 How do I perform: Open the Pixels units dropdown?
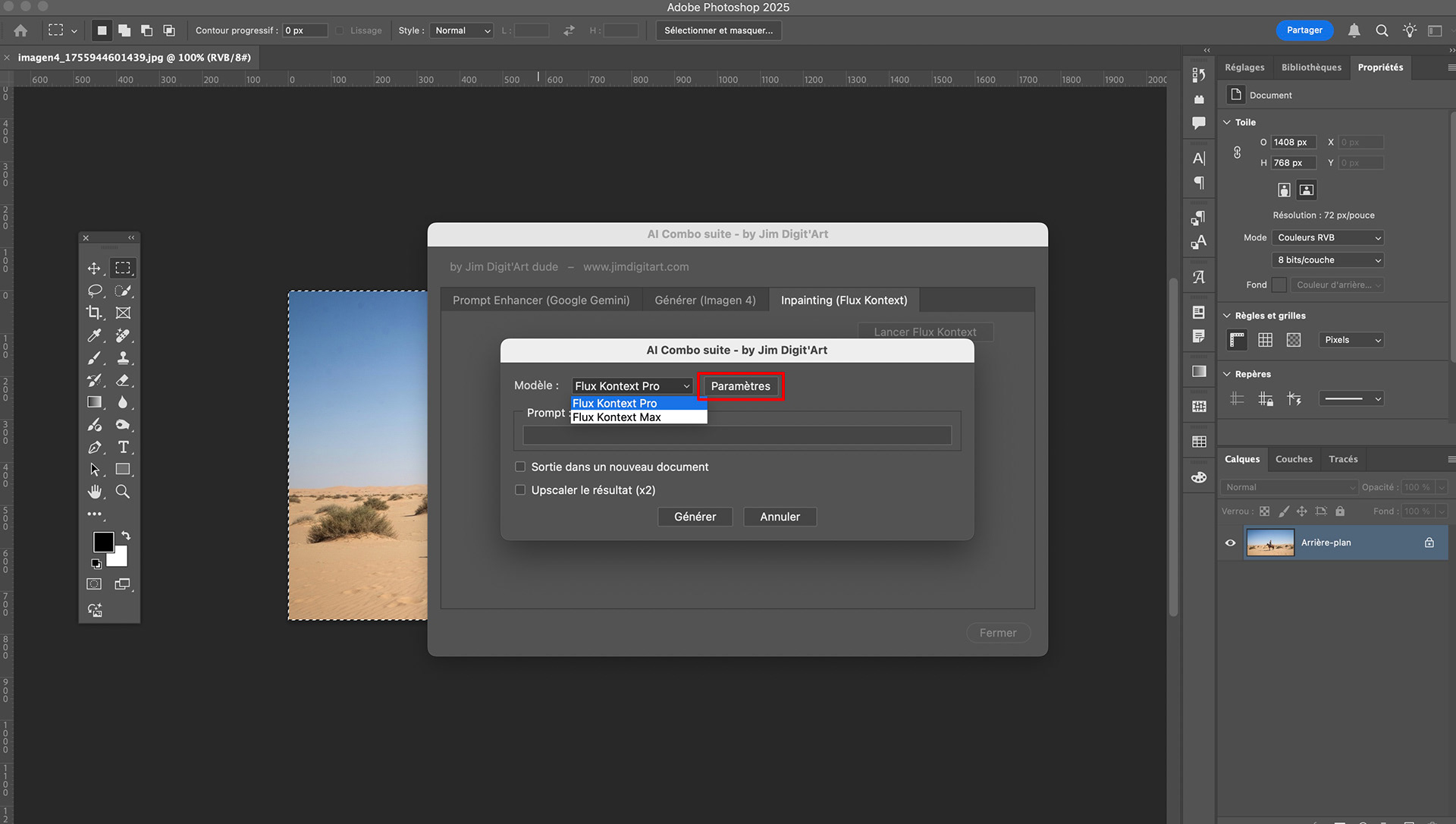point(1352,340)
